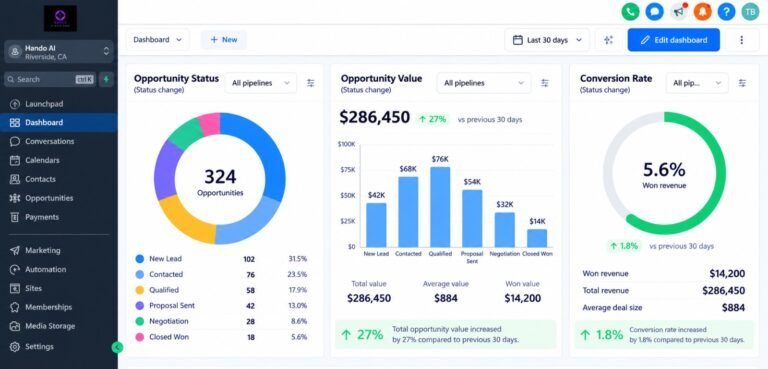Screen dimensions: 768x369
Task: Click the Edit dashboard button
Action: coord(673,40)
